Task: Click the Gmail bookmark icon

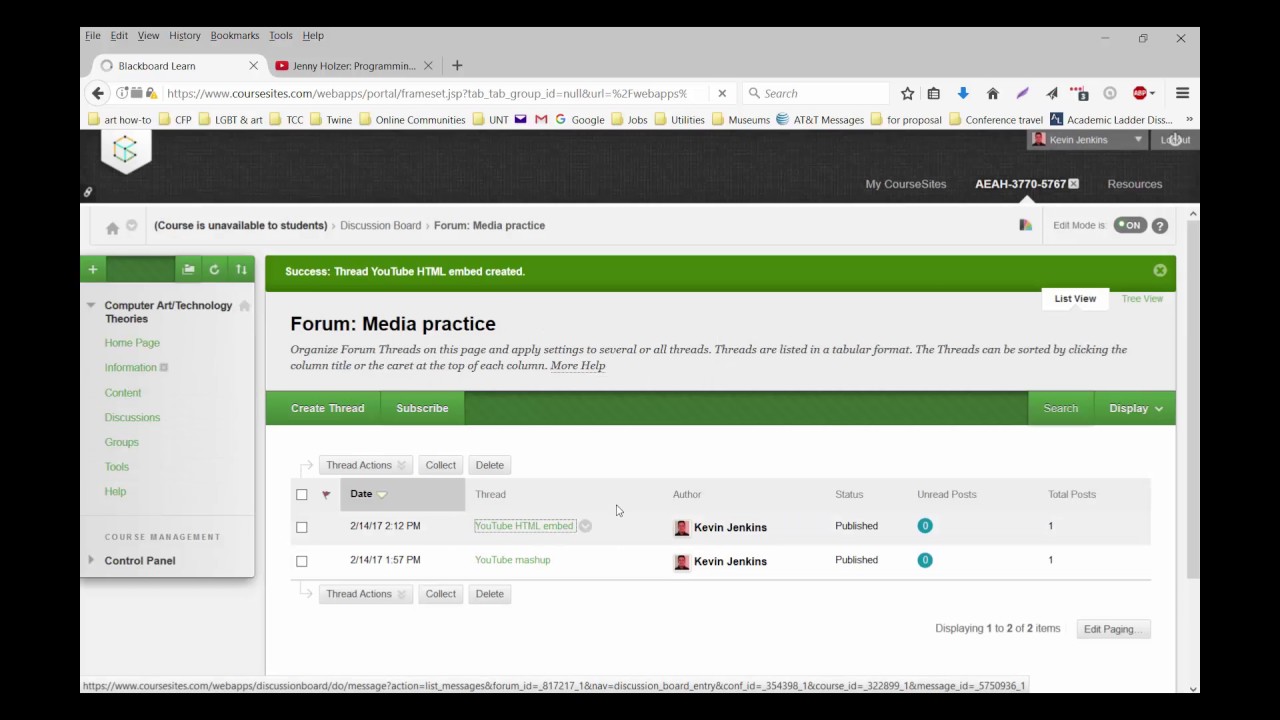Action: coord(541,119)
